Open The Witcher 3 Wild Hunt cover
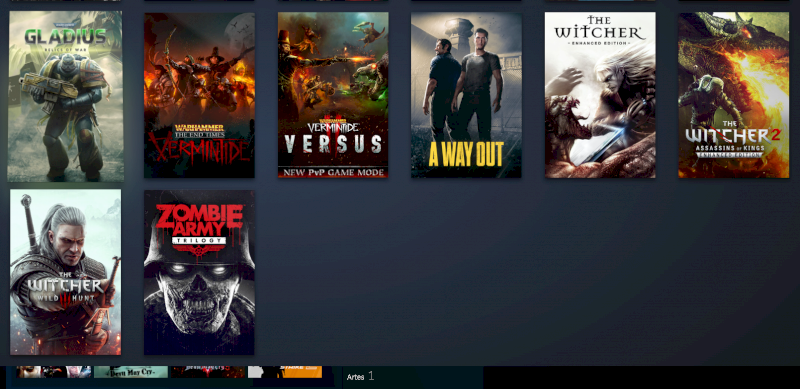Screen dimensions: 800x389 66,272
